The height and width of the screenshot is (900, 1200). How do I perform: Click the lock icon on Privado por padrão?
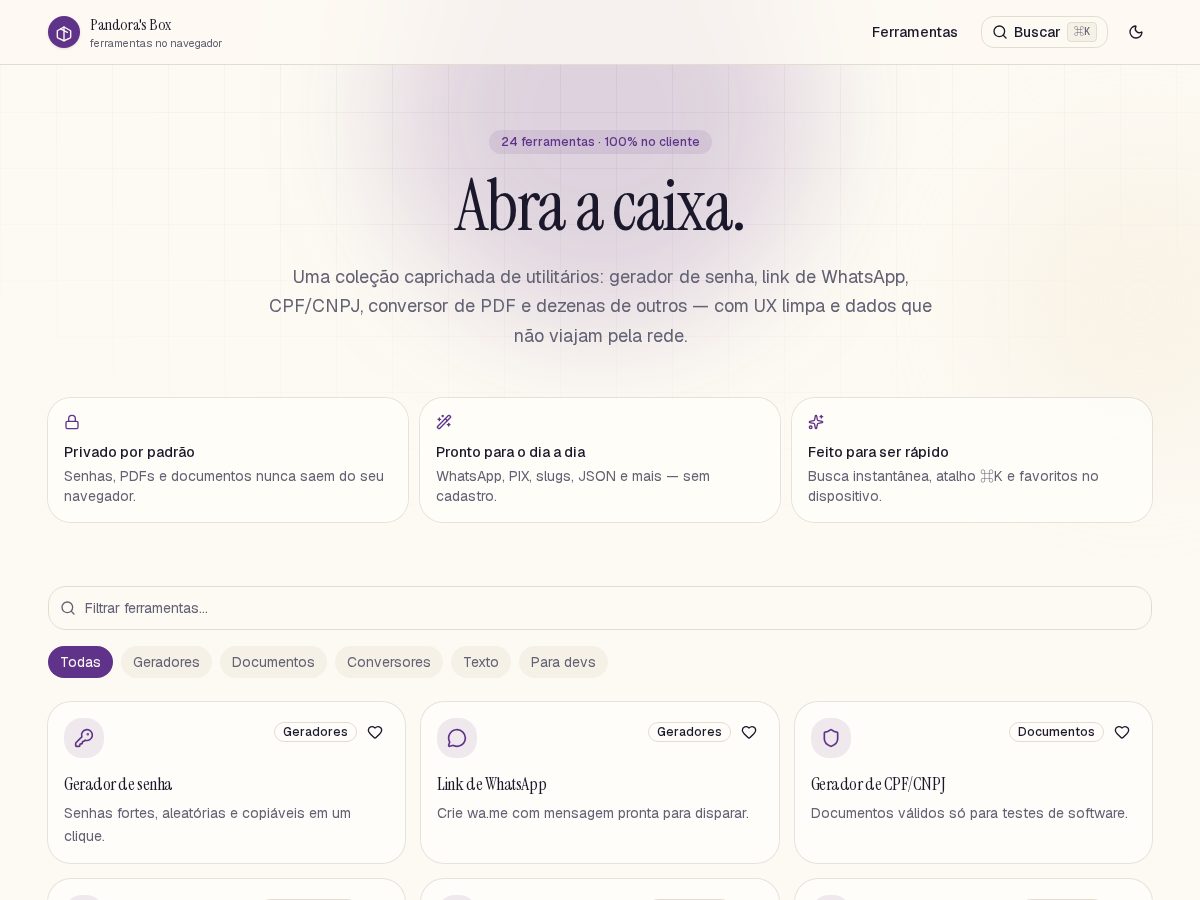click(x=72, y=422)
